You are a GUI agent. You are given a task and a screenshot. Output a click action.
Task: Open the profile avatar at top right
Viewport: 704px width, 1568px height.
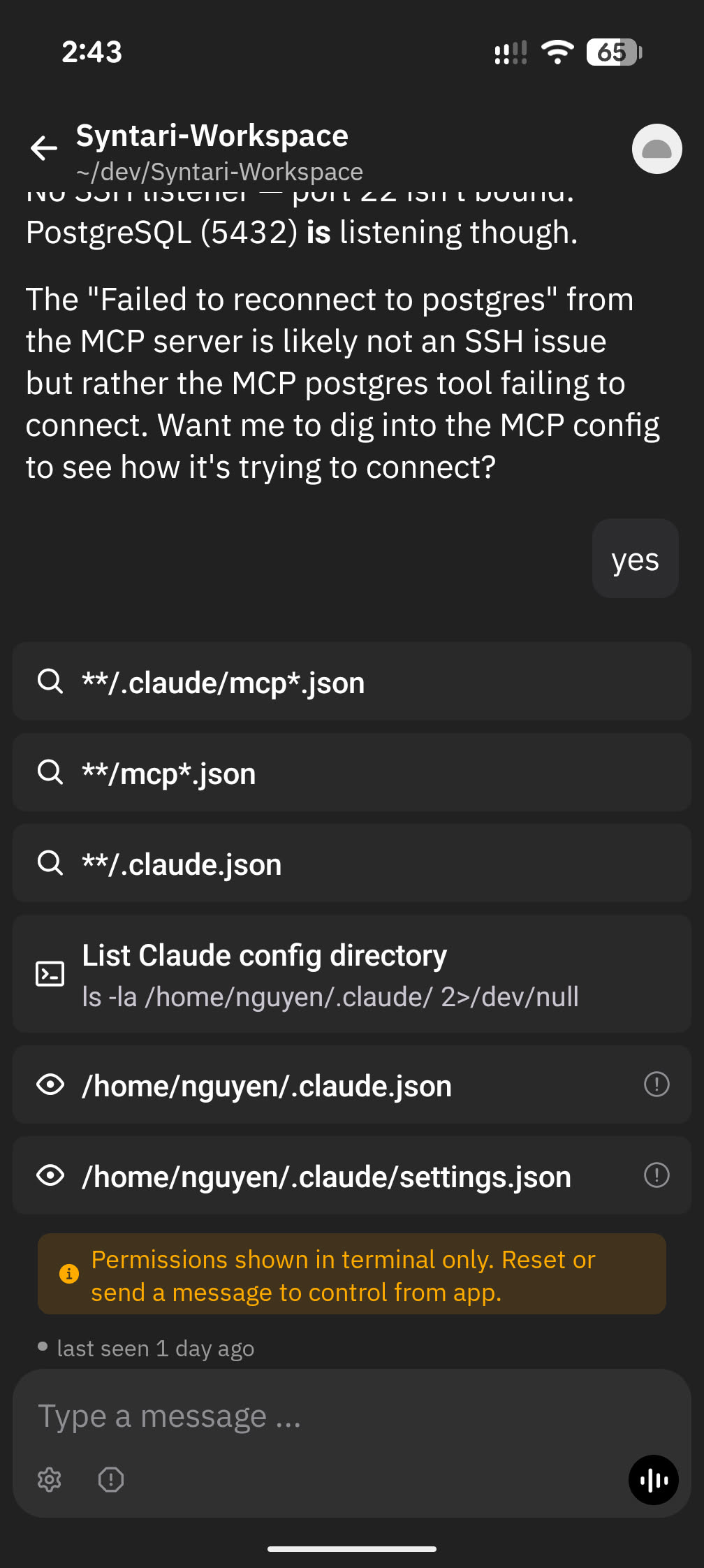pos(657,149)
